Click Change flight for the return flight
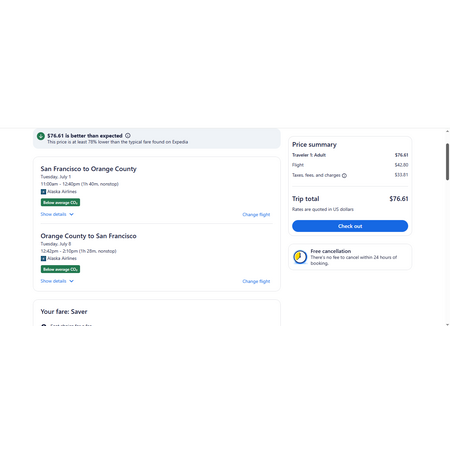Viewport: 450px width, 450px height. [256, 281]
